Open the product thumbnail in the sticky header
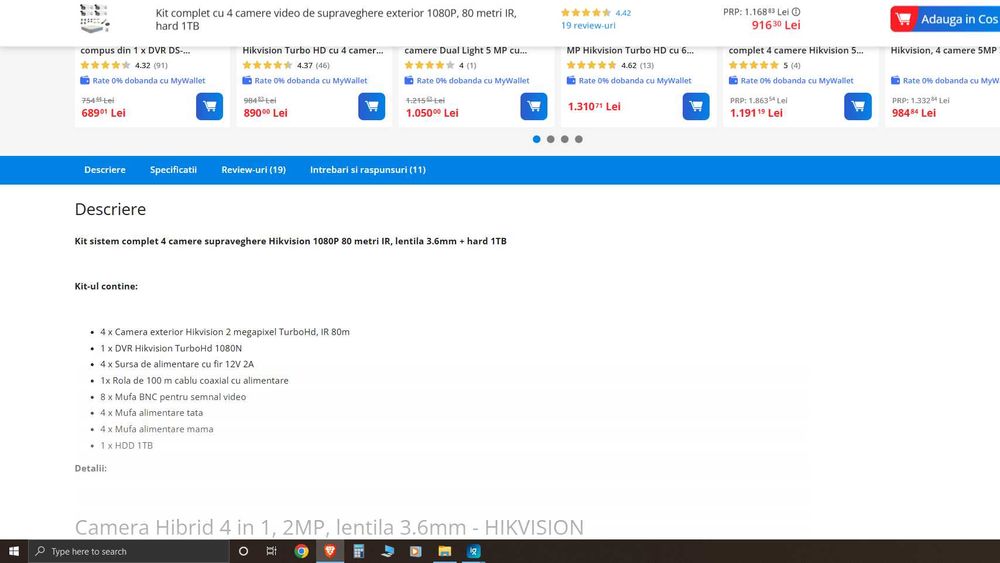The height and width of the screenshot is (563, 1000). pos(95,18)
